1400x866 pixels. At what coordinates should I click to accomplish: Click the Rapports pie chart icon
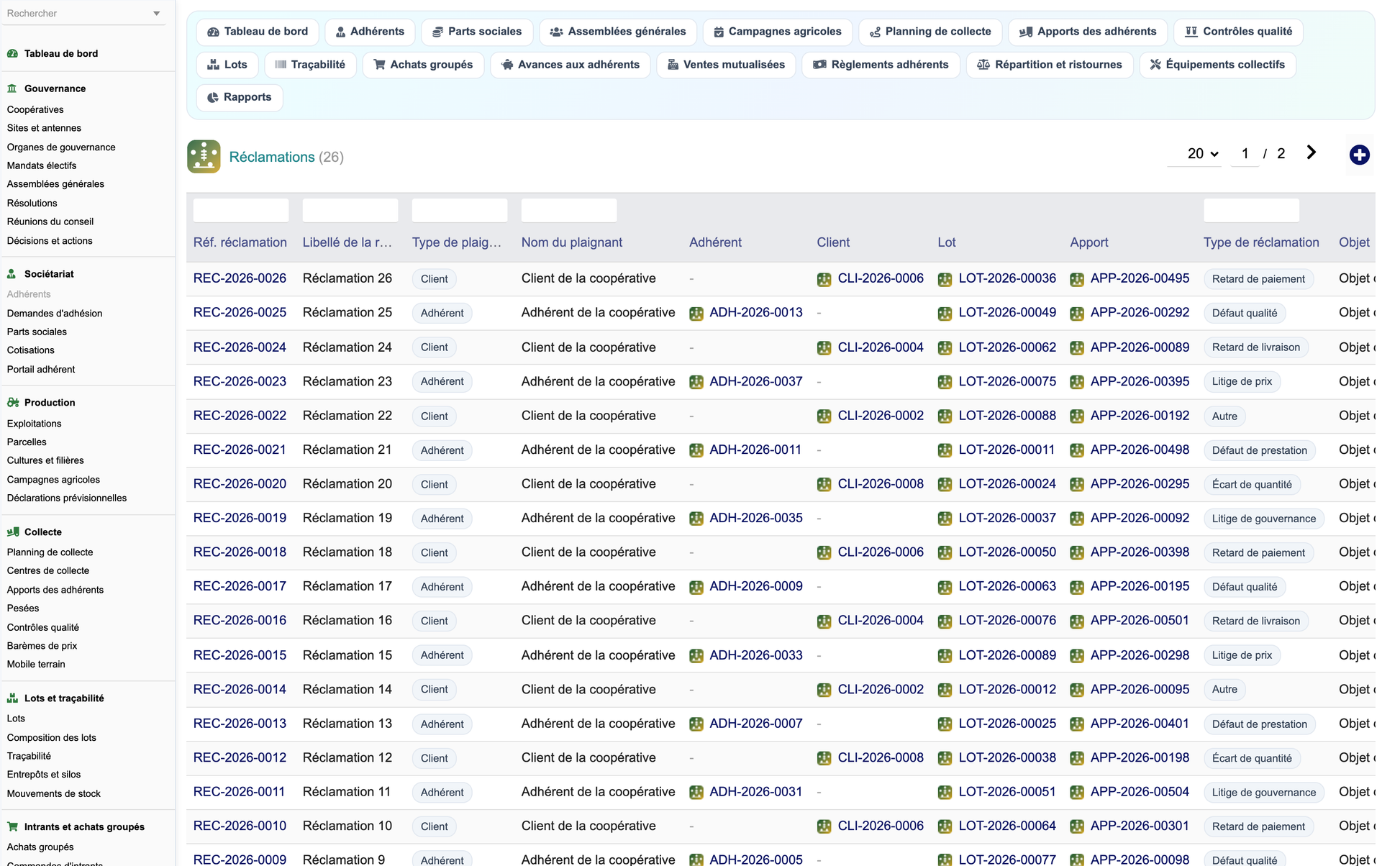click(213, 97)
